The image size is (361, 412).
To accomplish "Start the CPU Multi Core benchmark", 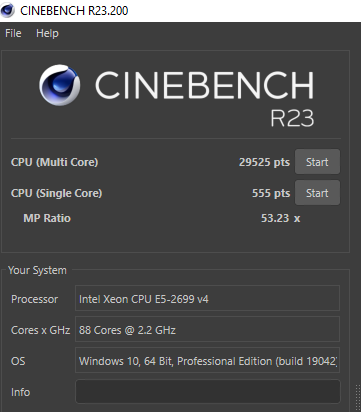I will click(317, 162).
